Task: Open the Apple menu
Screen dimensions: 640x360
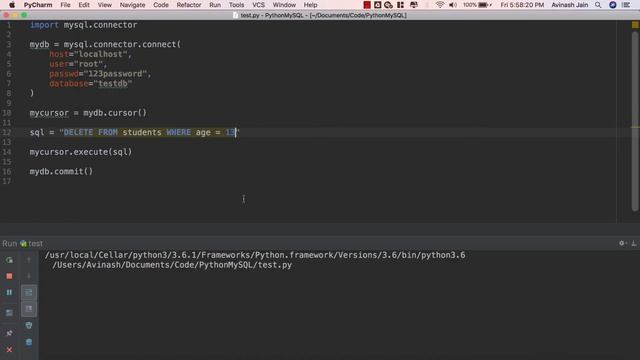Action: (12, 5)
